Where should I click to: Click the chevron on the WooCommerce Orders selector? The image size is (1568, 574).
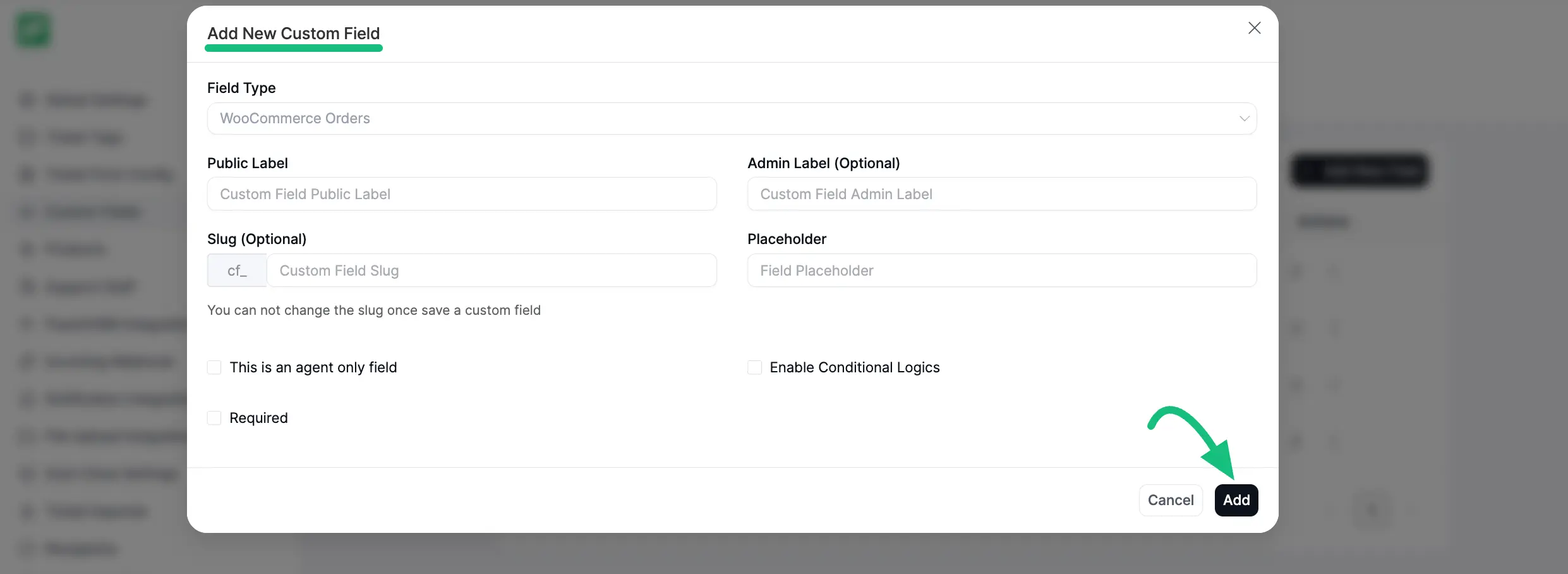pos(1243,118)
